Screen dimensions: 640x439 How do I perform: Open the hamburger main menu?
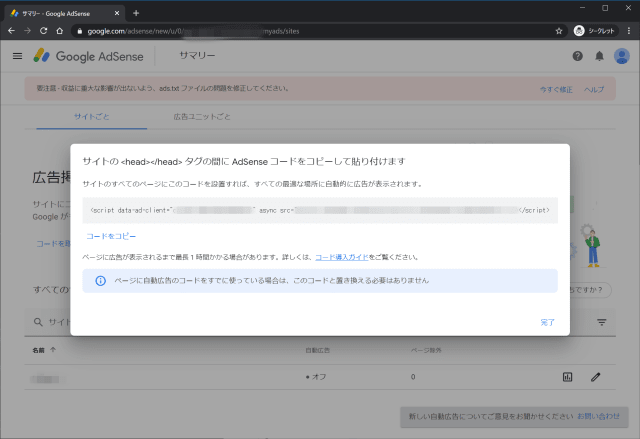[17, 56]
